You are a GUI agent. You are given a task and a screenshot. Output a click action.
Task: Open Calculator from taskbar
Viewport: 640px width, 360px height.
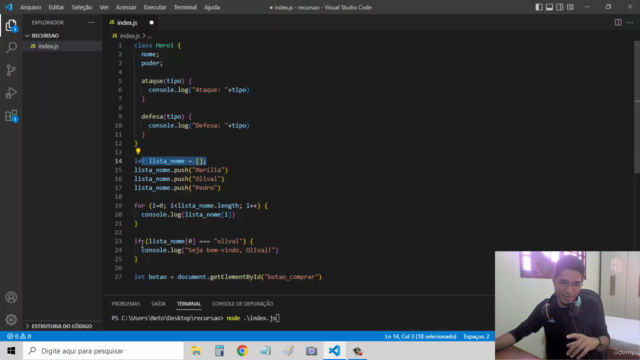click(219, 351)
